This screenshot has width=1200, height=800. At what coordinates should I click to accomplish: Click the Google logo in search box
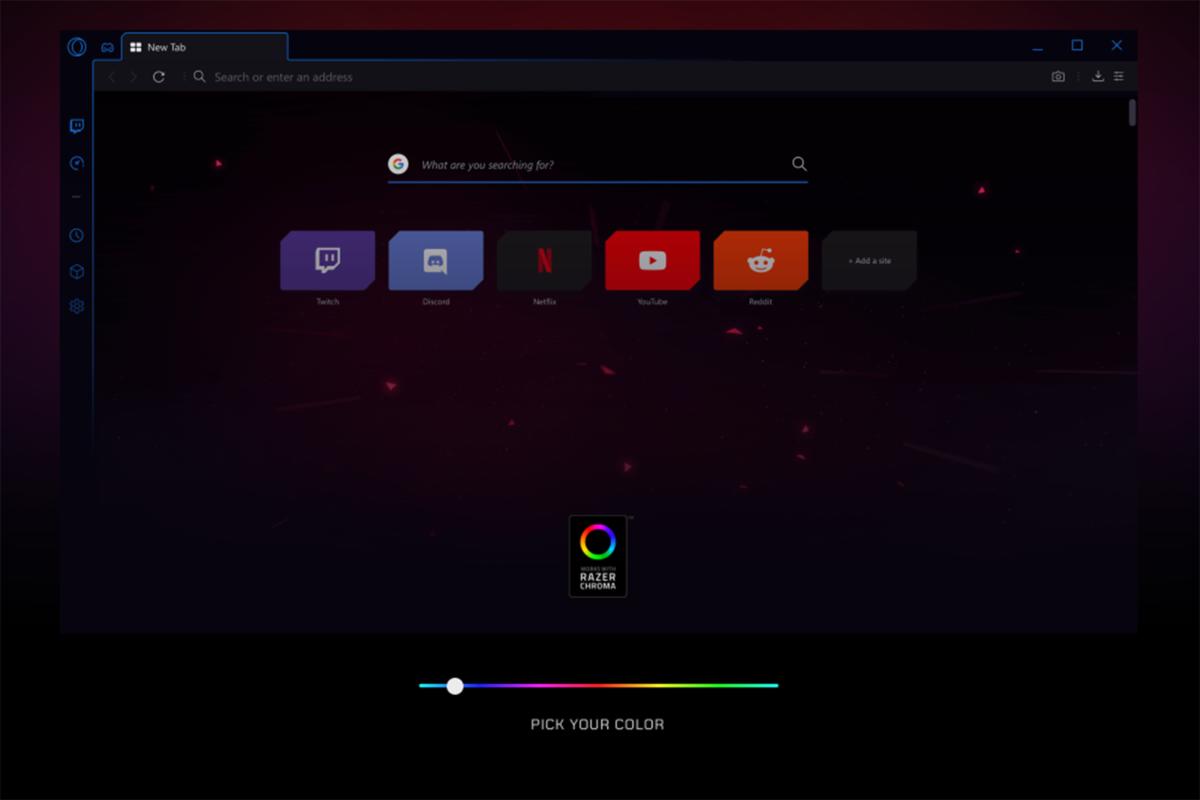point(398,164)
